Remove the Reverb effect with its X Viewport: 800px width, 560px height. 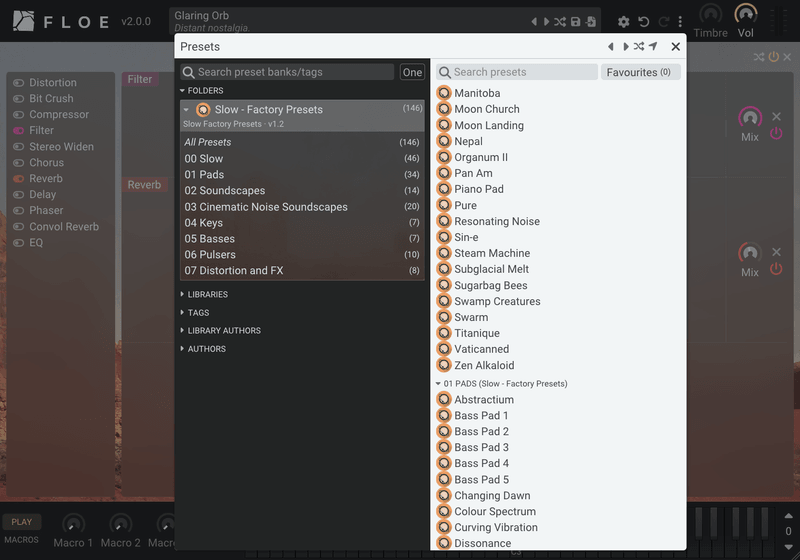[777, 252]
